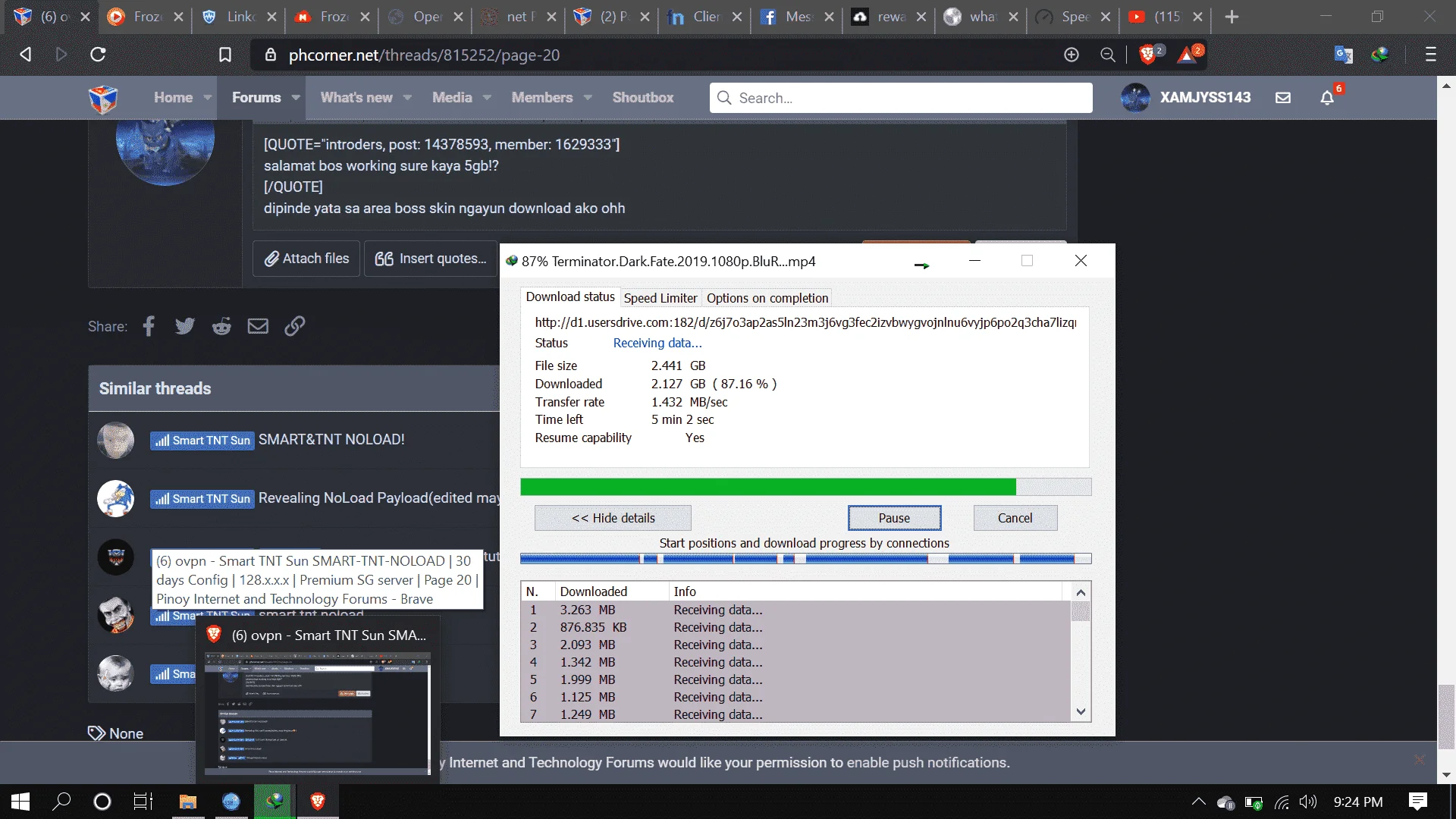Open Revealing NoLoad Payload thread

(x=379, y=498)
